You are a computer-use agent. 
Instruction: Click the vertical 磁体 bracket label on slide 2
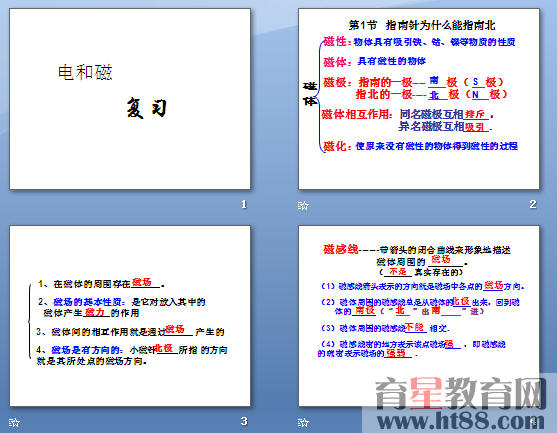(310, 94)
